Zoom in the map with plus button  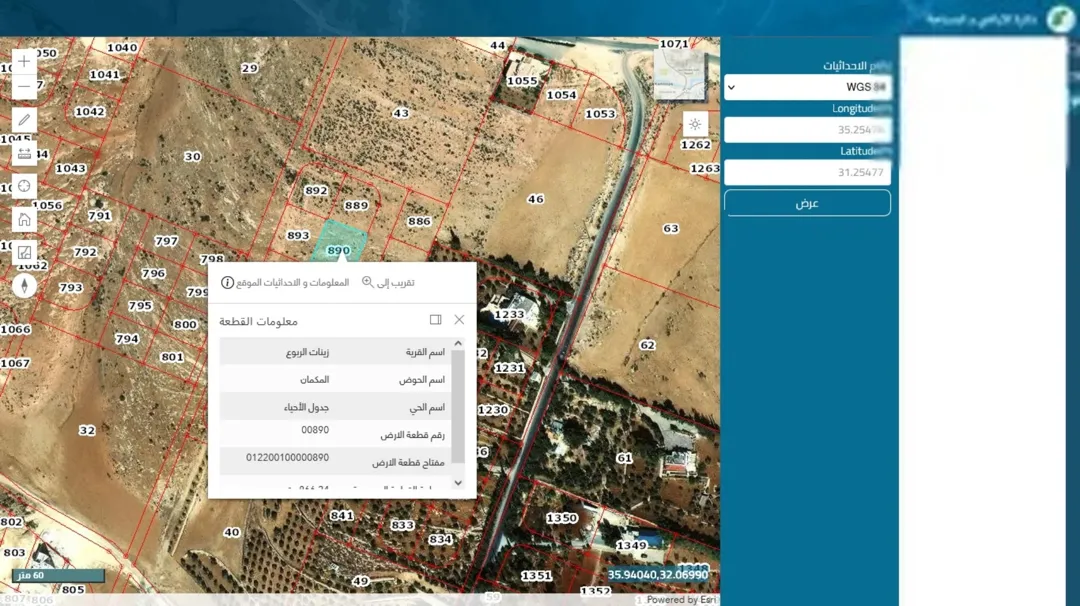click(x=24, y=61)
